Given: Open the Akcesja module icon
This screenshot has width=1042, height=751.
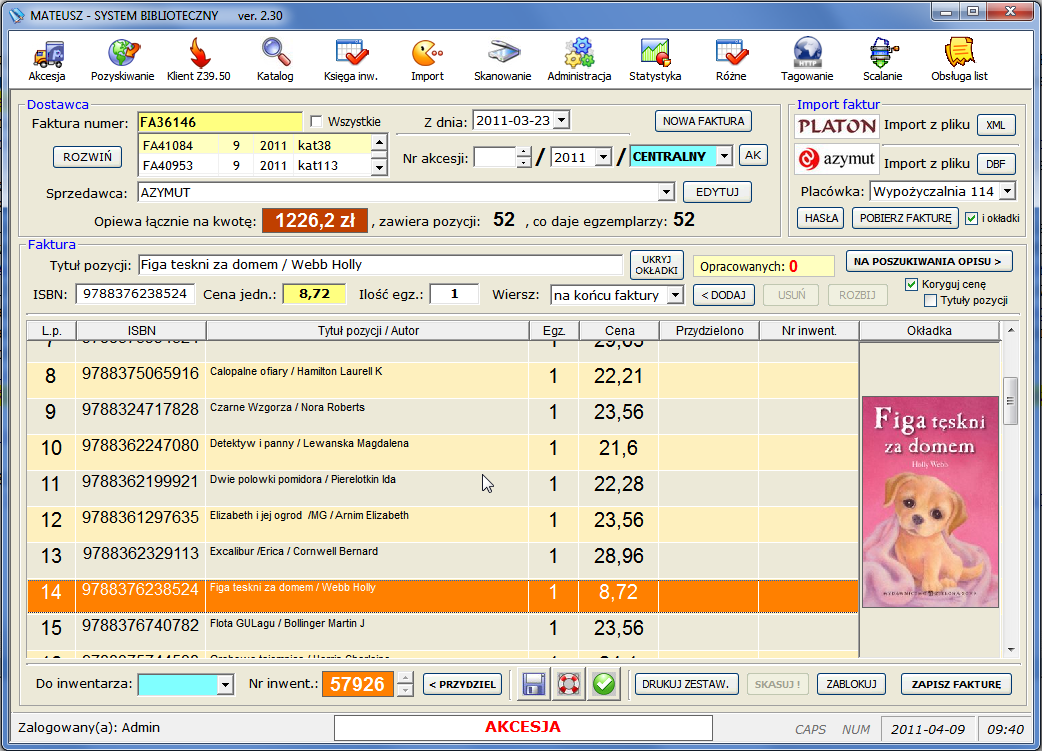Looking at the screenshot, I should pos(47,58).
